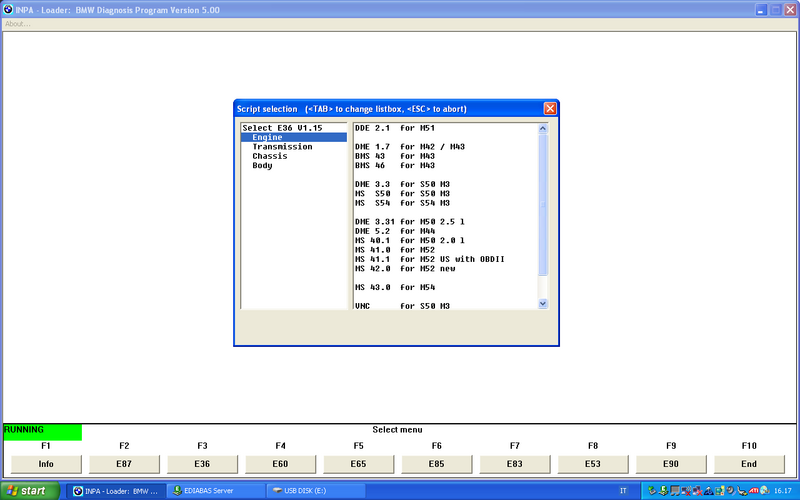Minimize the INPA Loader window
The image size is (800, 500).
point(761,10)
